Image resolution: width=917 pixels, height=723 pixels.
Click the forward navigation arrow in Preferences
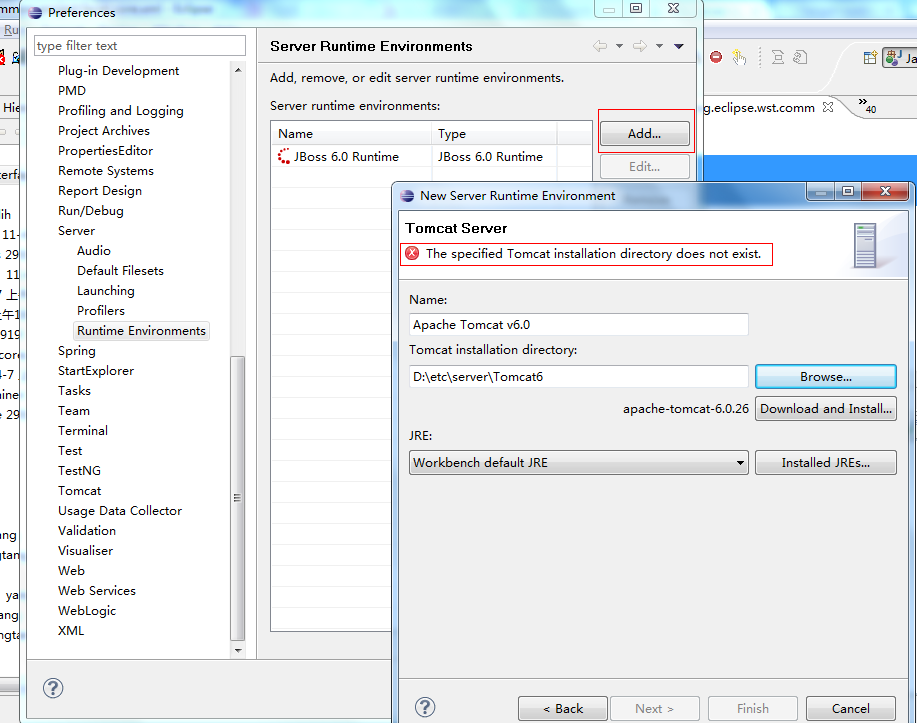tap(640, 46)
